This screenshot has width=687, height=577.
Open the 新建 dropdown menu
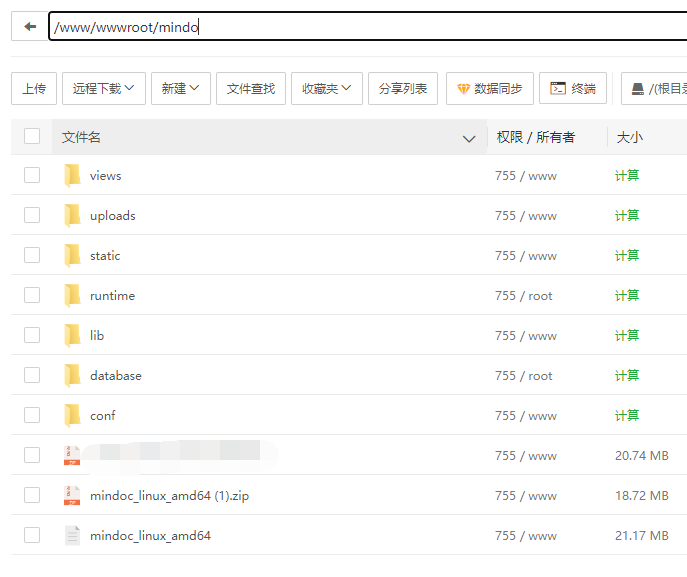coord(181,89)
